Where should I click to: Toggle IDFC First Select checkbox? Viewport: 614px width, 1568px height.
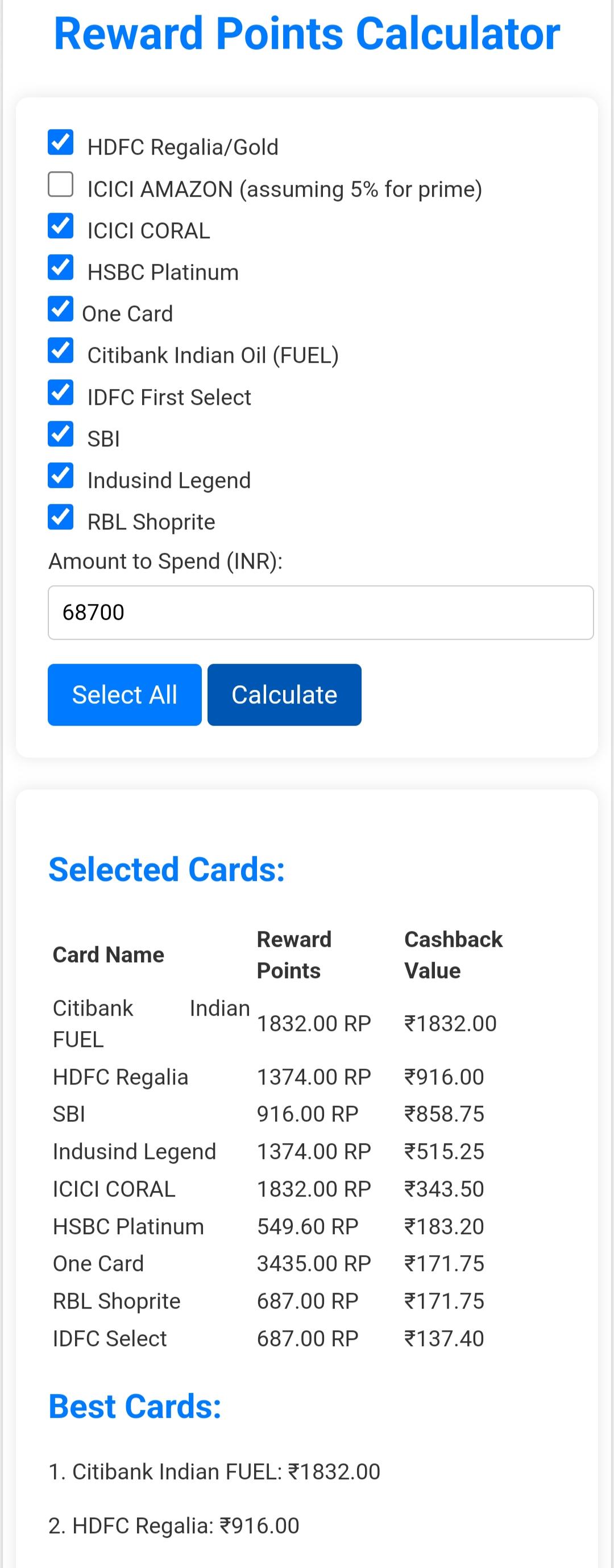pyautogui.click(x=60, y=392)
